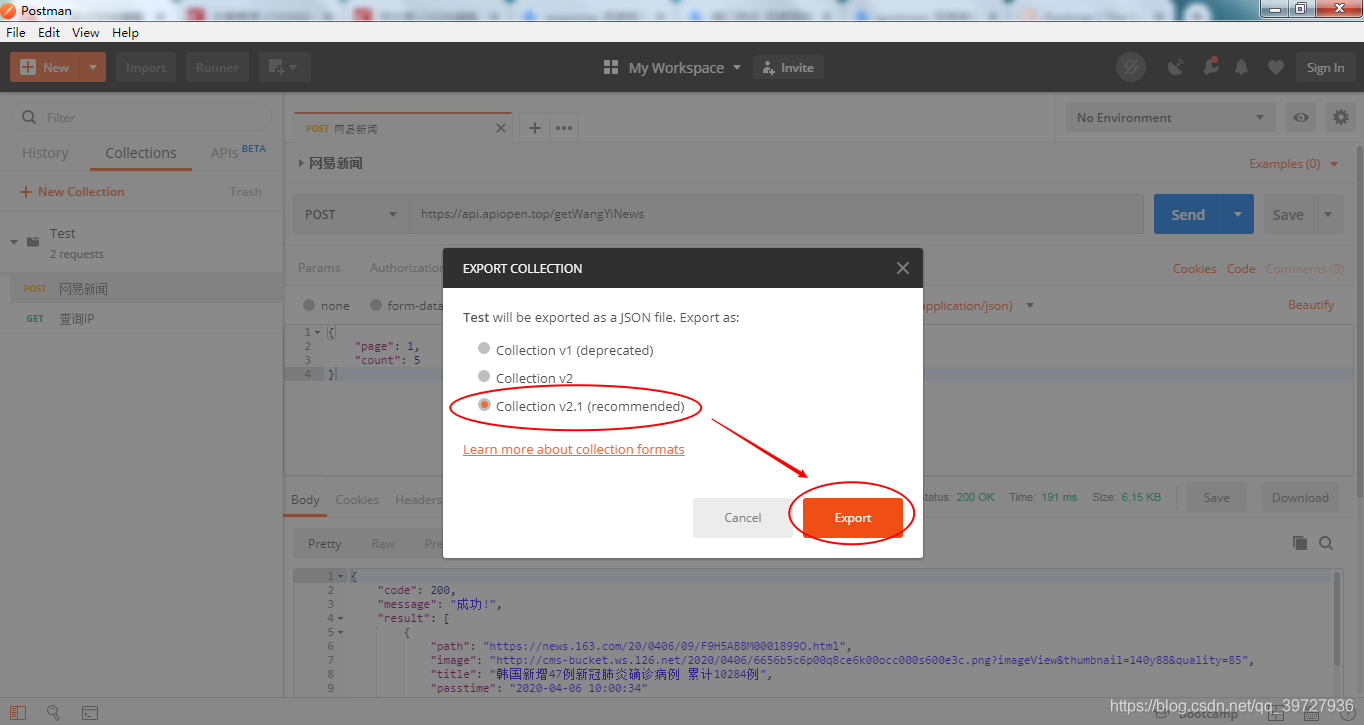Click Cancel in export dialog
This screenshot has height=725, width=1364.
click(743, 517)
